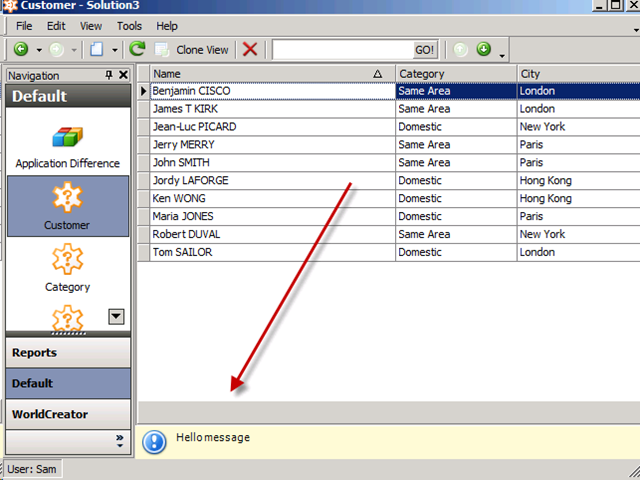Click the Hong Kong city of Ken WONG
The image size is (640, 480).
pyautogui.click(x=578, y=199)
